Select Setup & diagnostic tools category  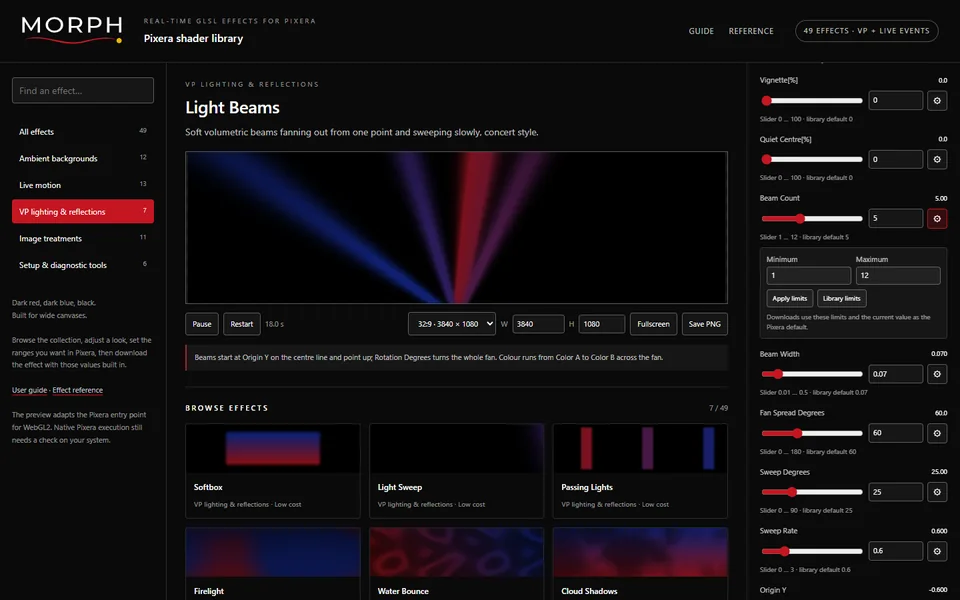(x=83, y=264)
